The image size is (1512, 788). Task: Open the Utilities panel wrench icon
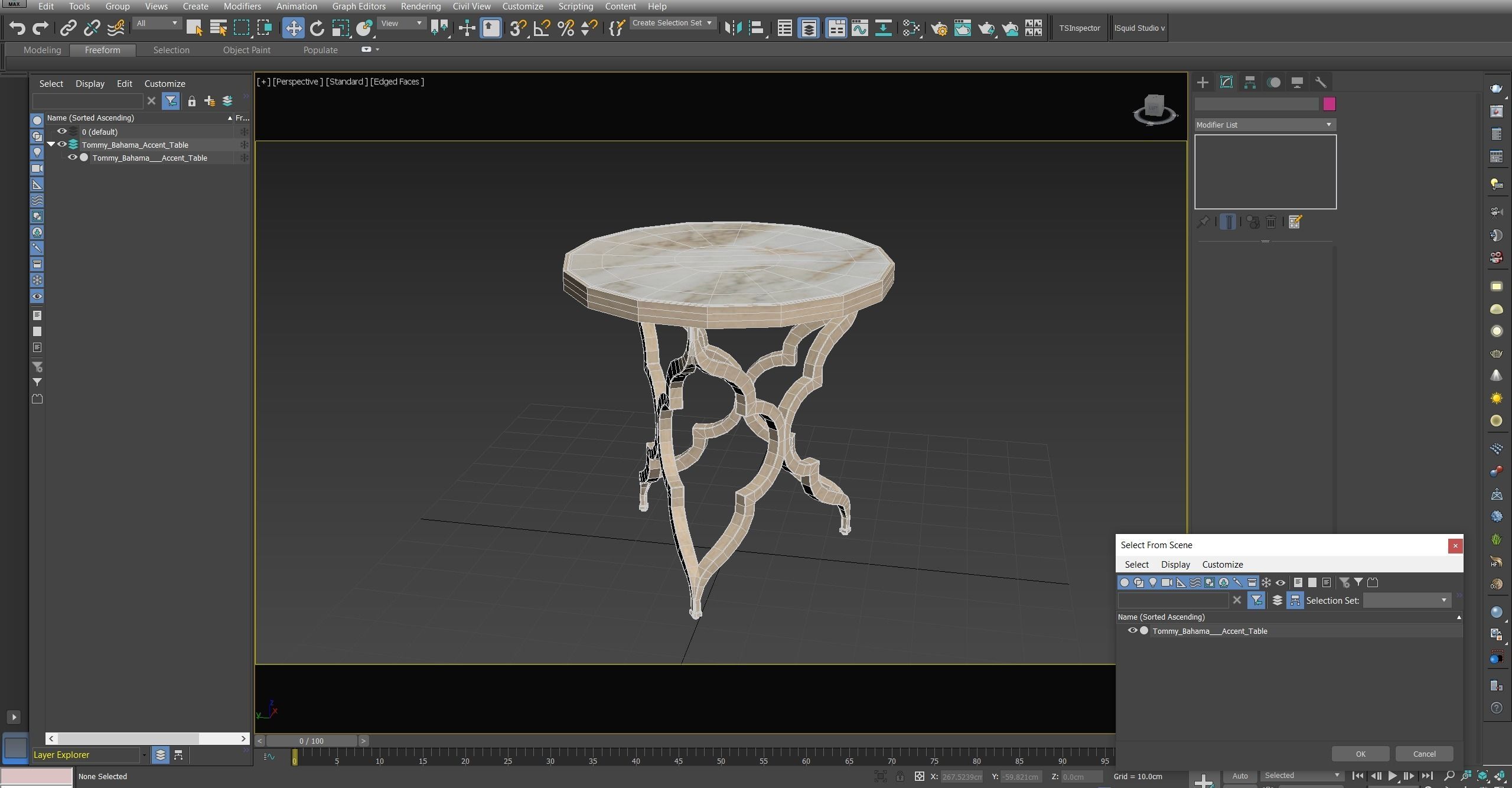[1321, 82]
